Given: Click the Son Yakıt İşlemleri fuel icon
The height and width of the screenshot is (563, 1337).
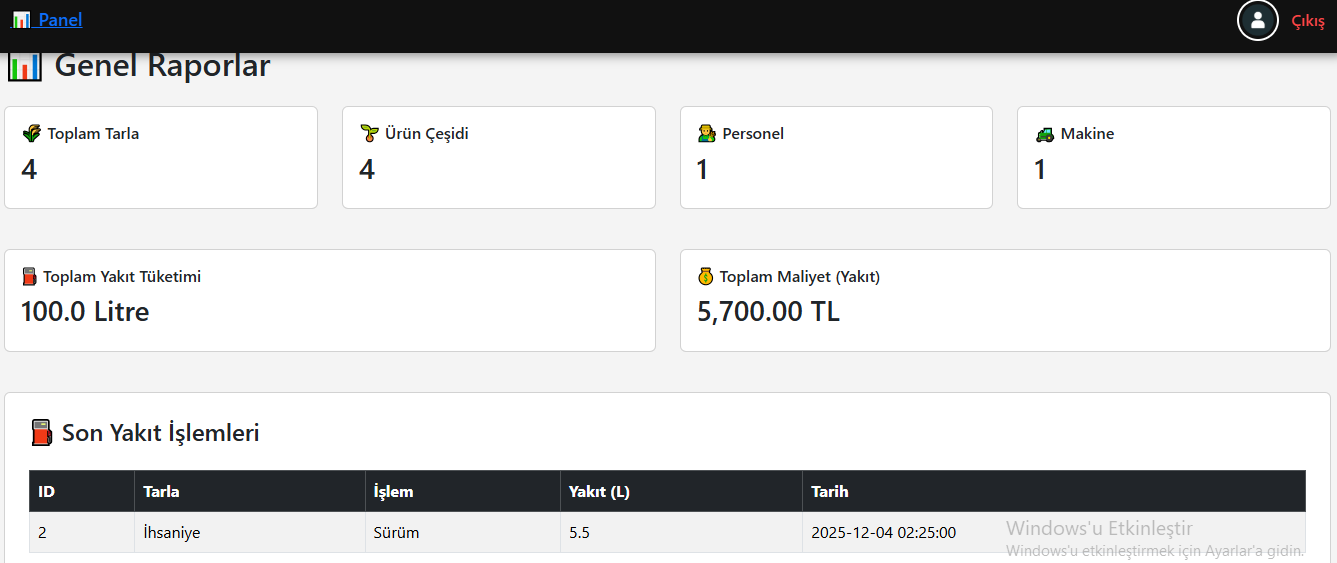Looking at the screenshot, I should click(x=41, y=433).
